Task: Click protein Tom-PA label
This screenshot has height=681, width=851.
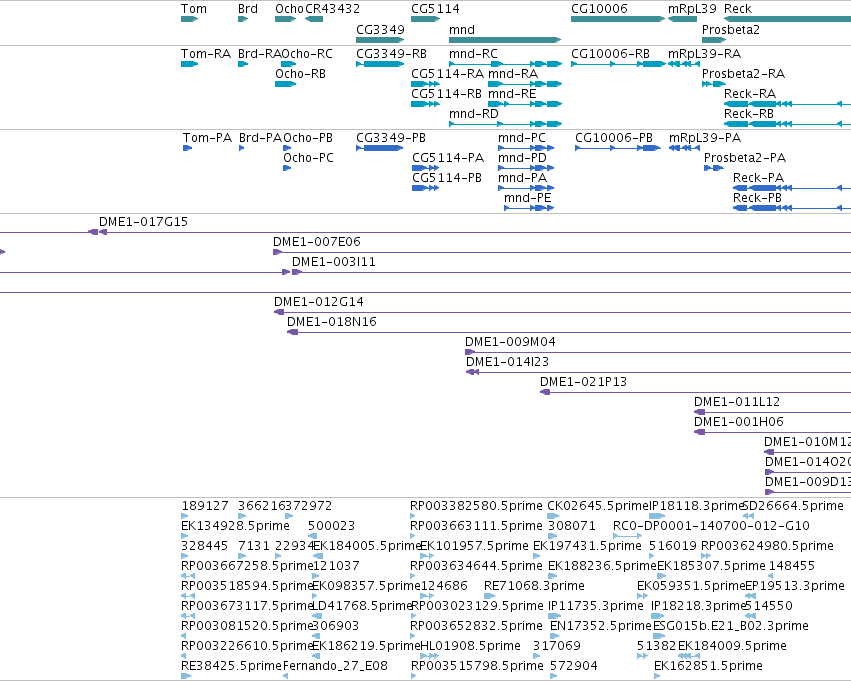Action: pos(207,138)
